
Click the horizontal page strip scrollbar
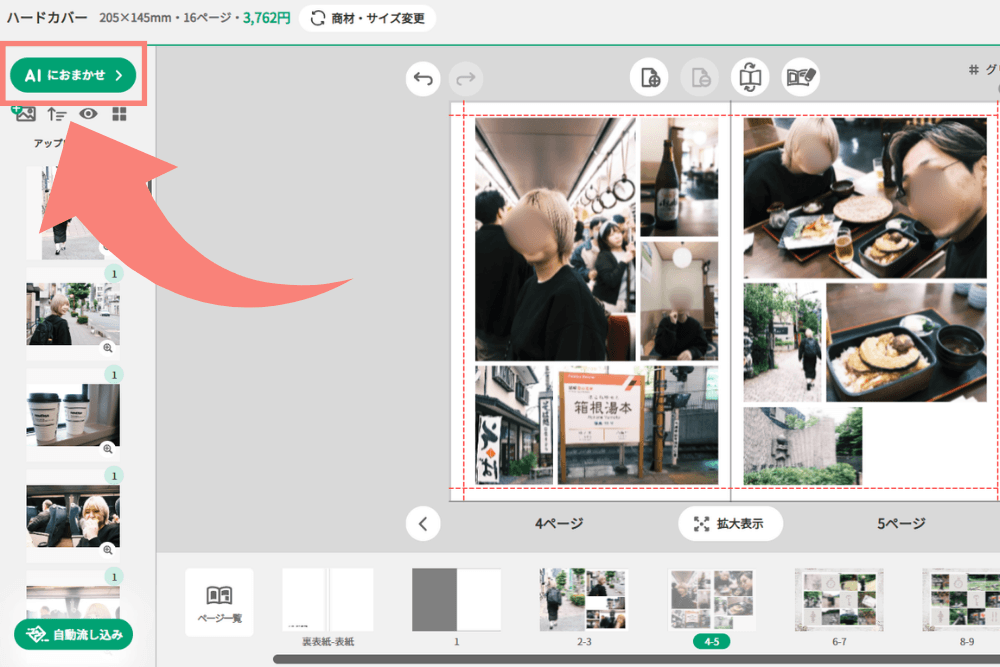[x=636, y=659]
